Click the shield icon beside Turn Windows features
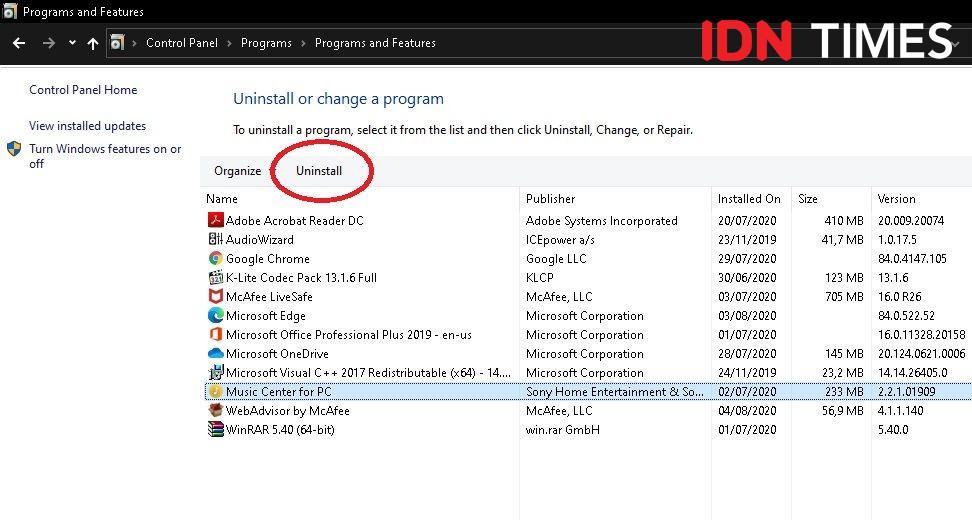 click(14, 149)
